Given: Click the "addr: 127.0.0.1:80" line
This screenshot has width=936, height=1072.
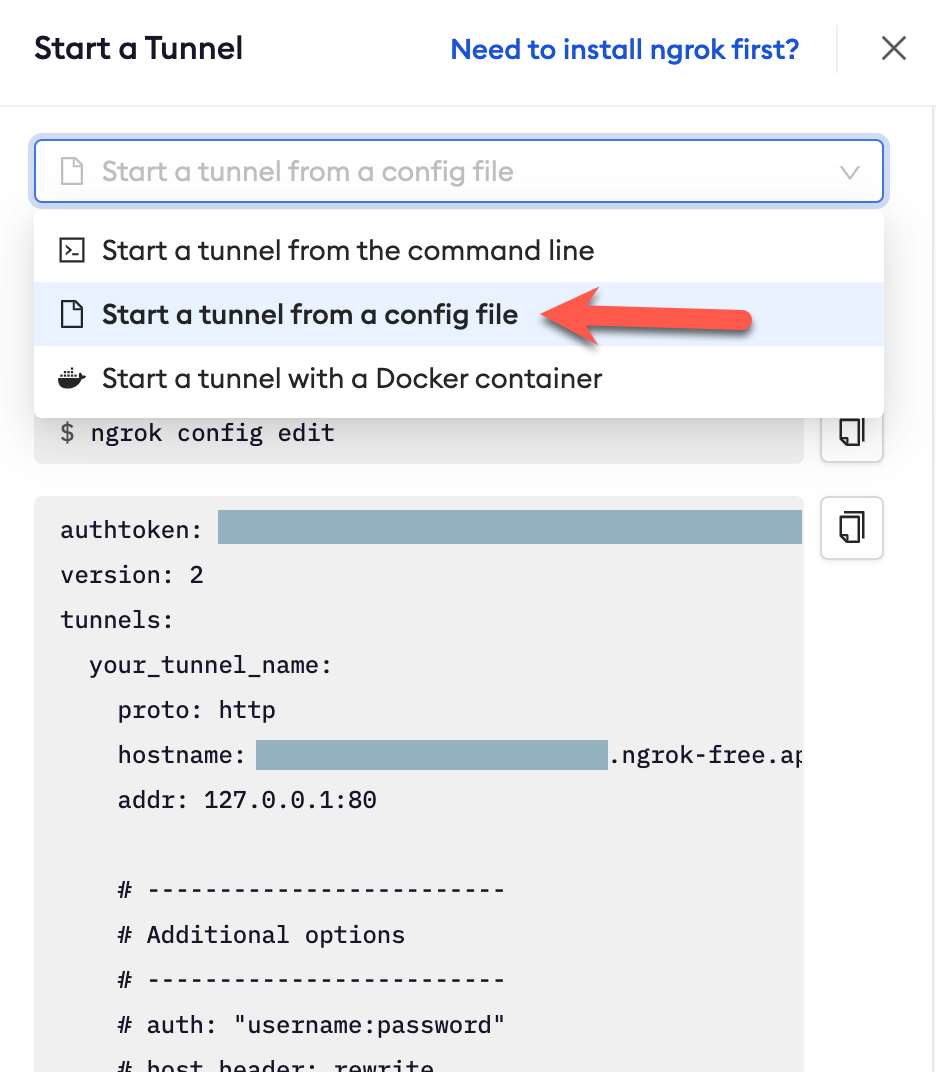Looking at the screenshot, I should pyautogui.click(x=247, y=800).
